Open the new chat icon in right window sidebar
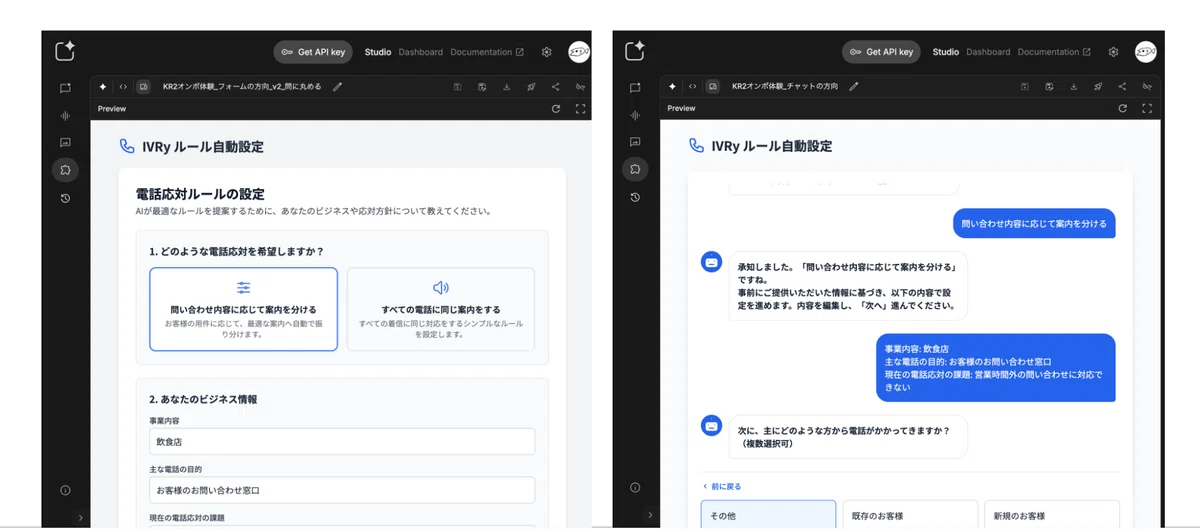 pyautogui.click(x=634, y=88)
